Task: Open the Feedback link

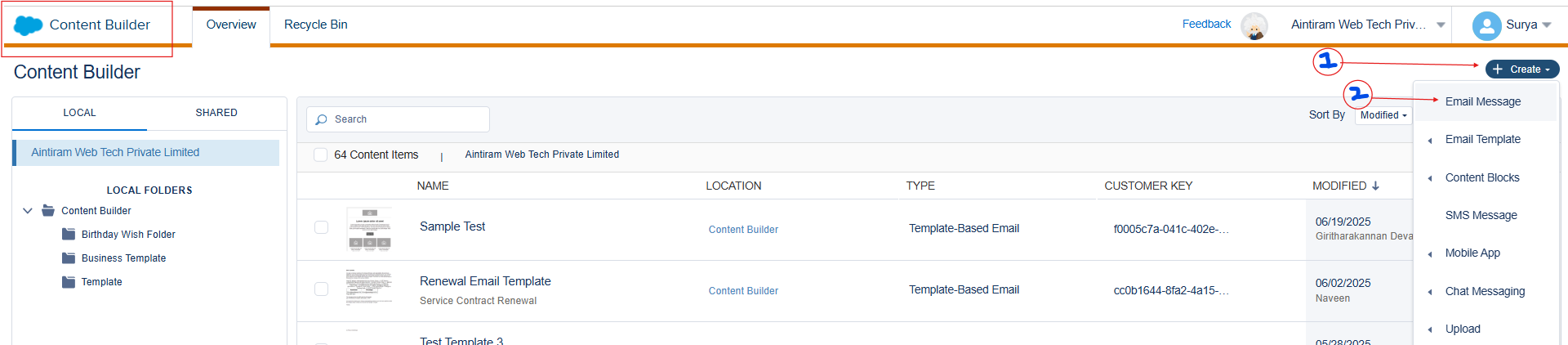Action: click(x=1206, y=24)
